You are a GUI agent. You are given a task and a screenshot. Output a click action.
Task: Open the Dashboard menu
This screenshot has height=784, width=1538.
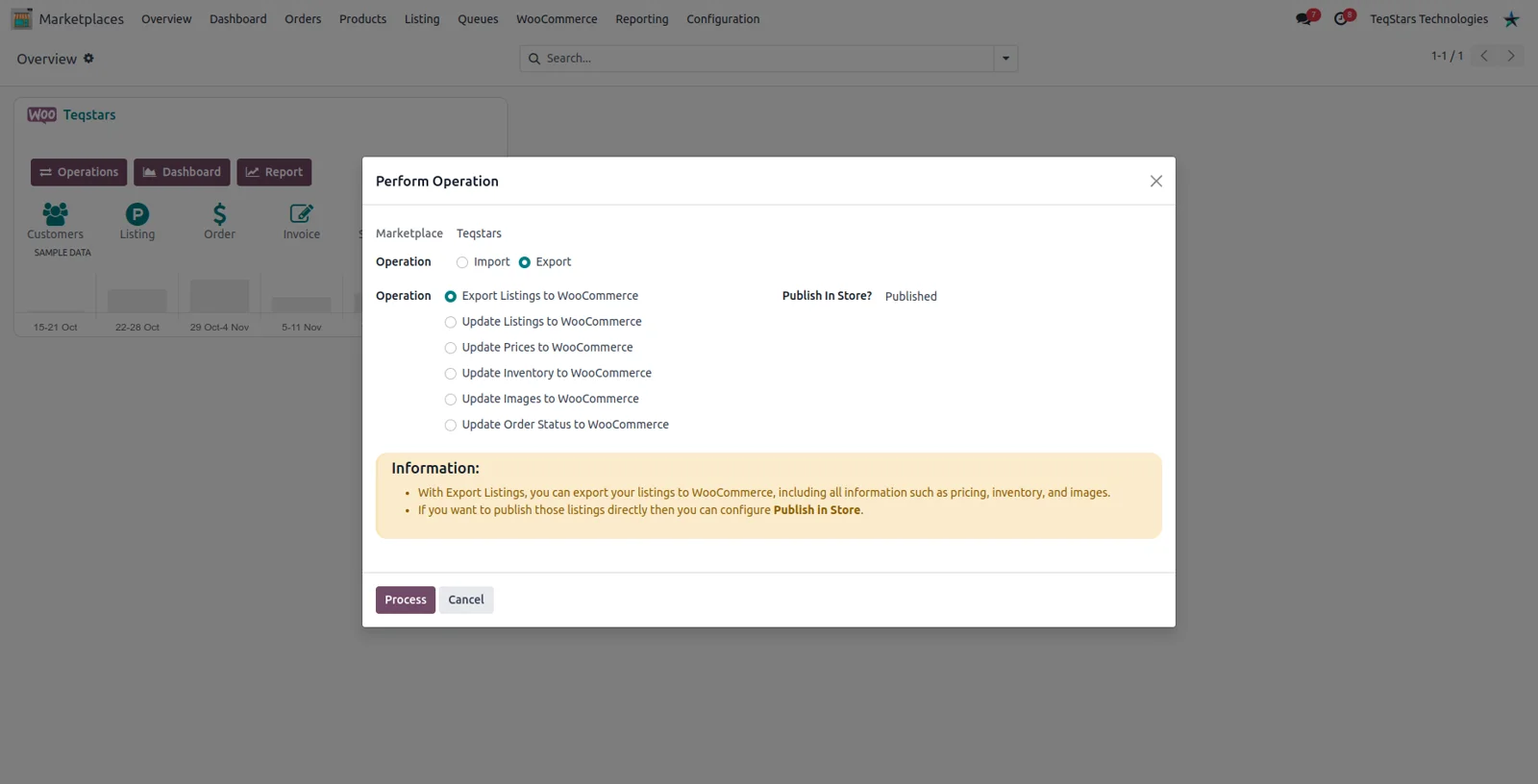[238, 19]
